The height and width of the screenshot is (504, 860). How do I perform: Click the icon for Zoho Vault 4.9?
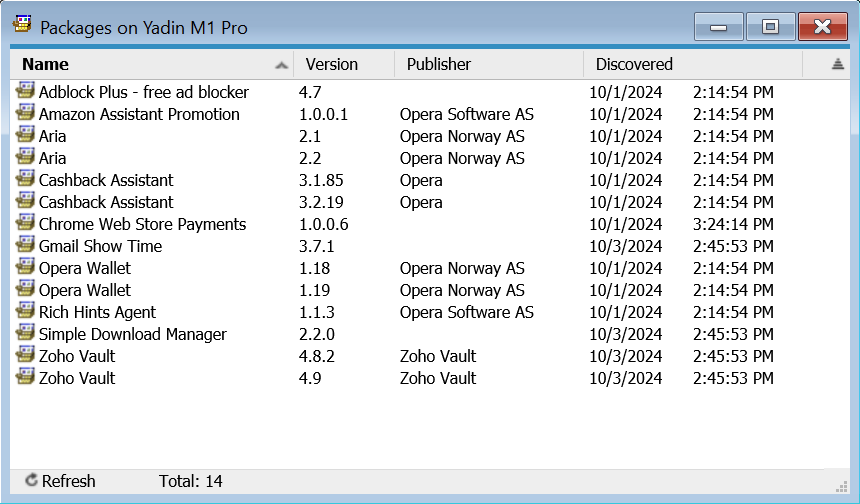pos(25,376)
